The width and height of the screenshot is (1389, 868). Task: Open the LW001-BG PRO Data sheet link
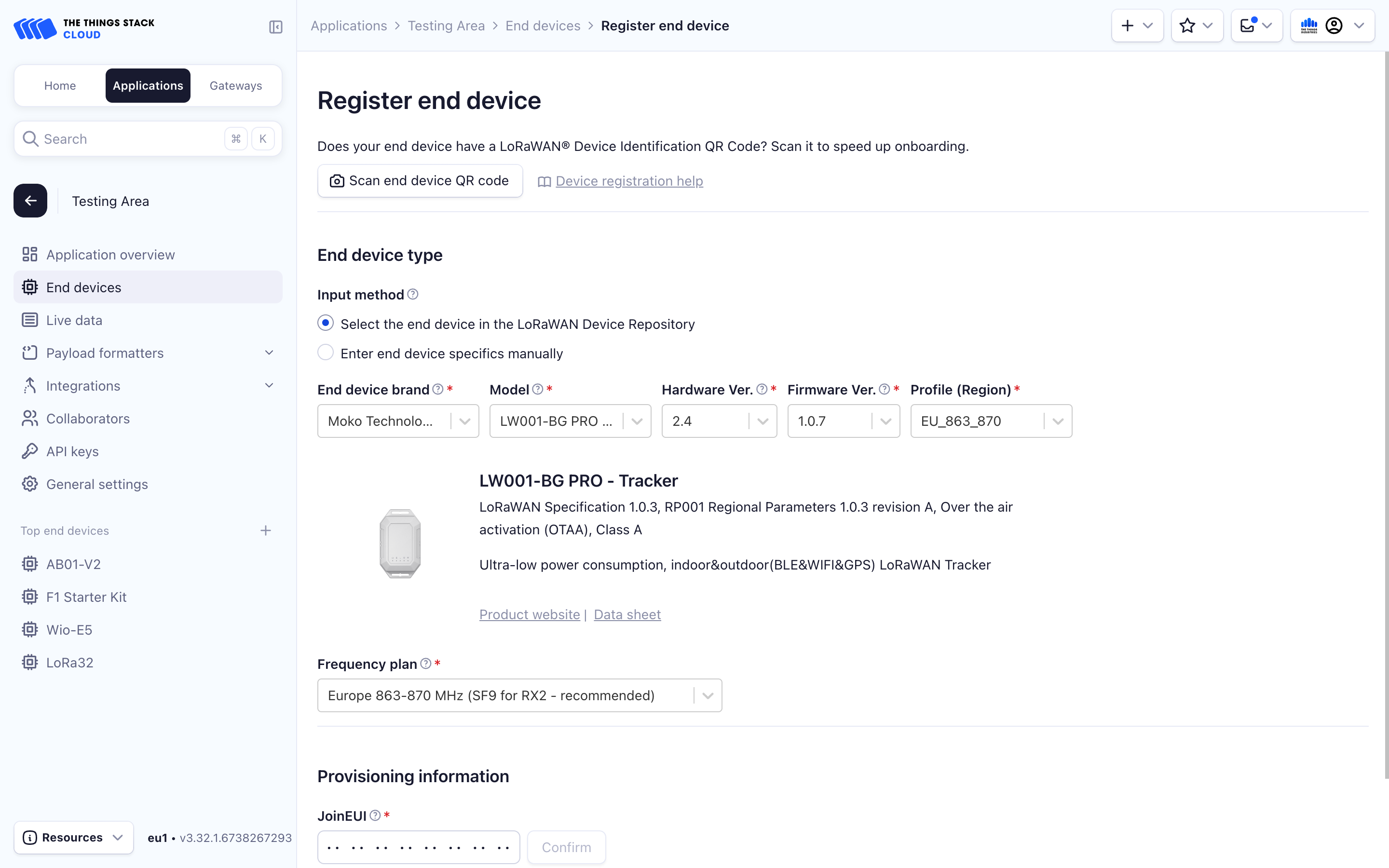coord(627,614)
